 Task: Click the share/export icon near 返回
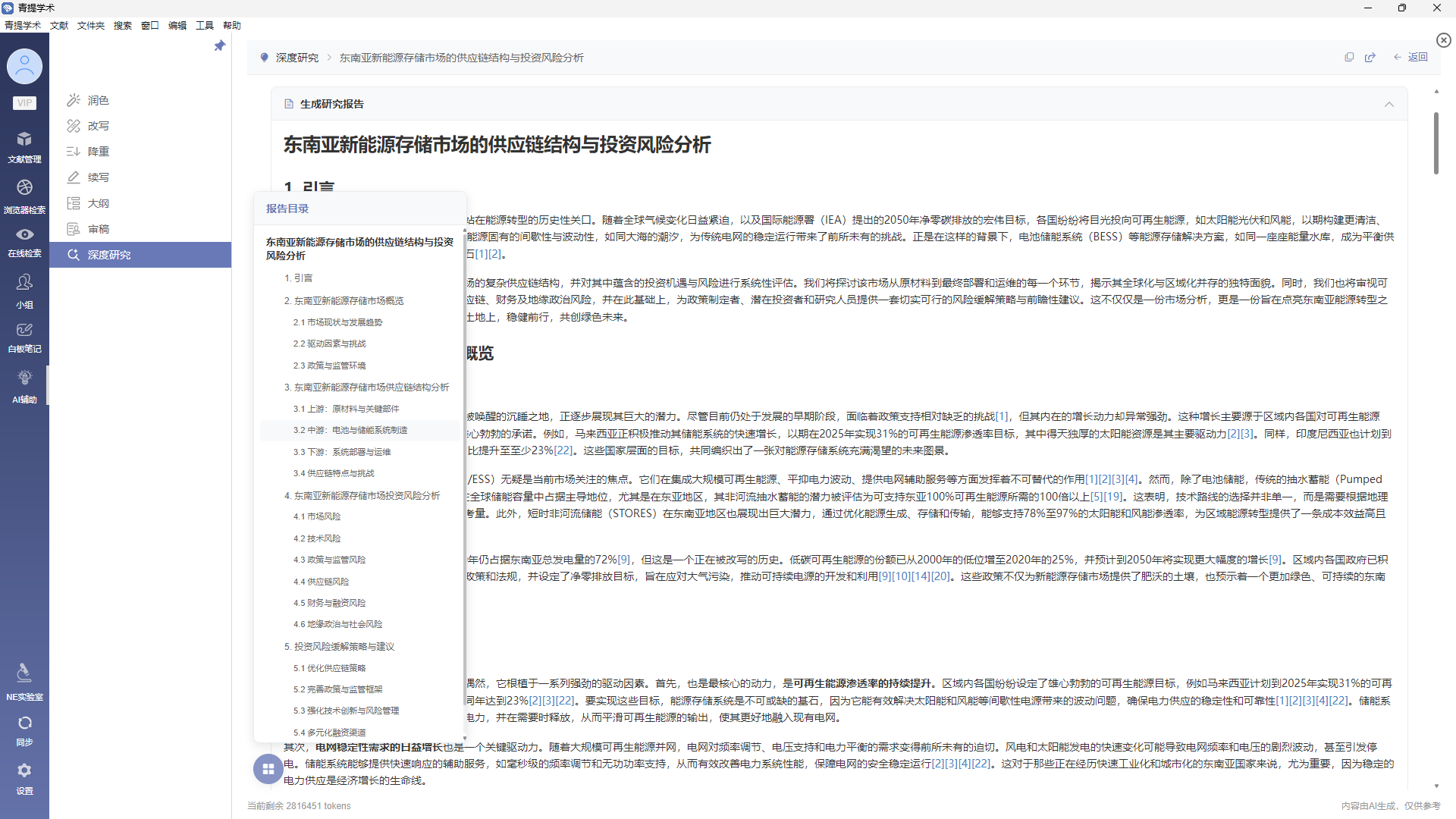(1370, 57)
